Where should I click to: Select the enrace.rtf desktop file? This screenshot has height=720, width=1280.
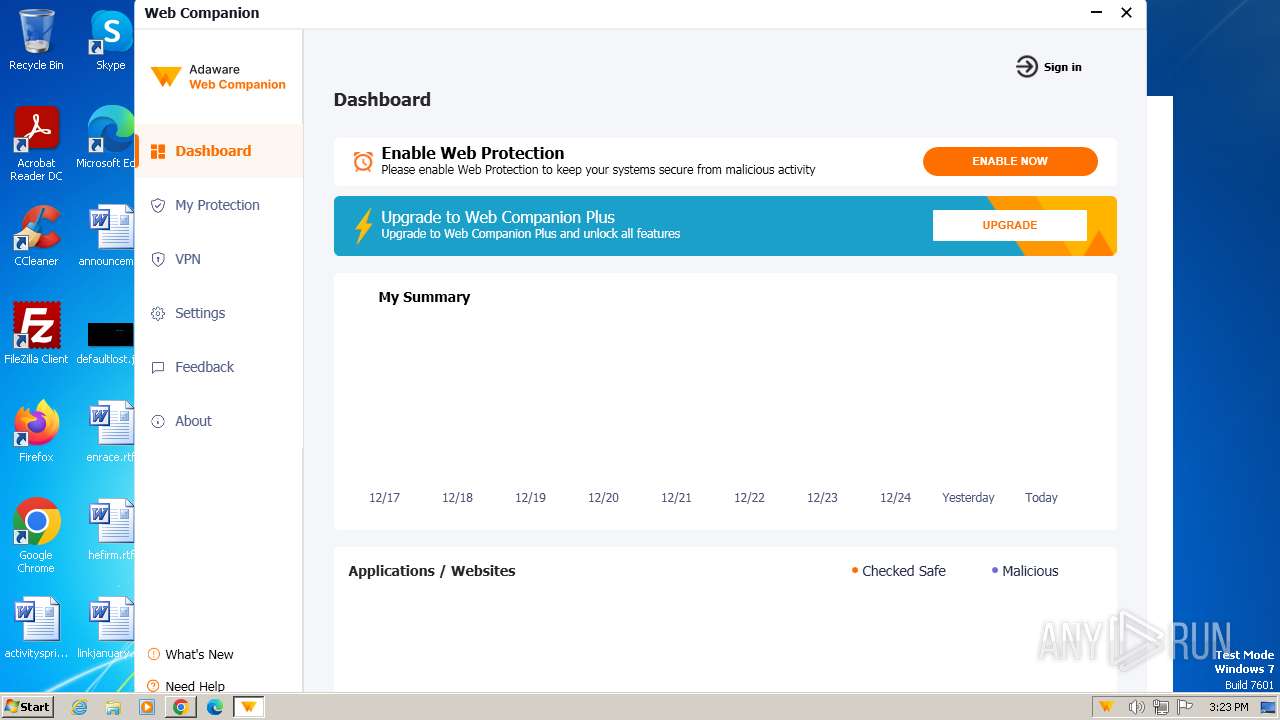click(x=110, y=432)
